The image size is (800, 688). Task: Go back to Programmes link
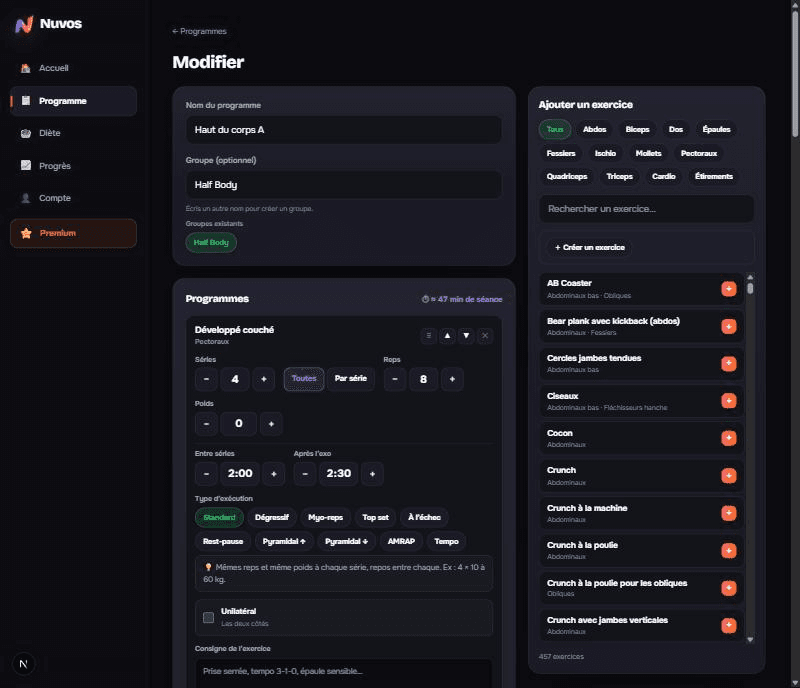pos(199,31)
